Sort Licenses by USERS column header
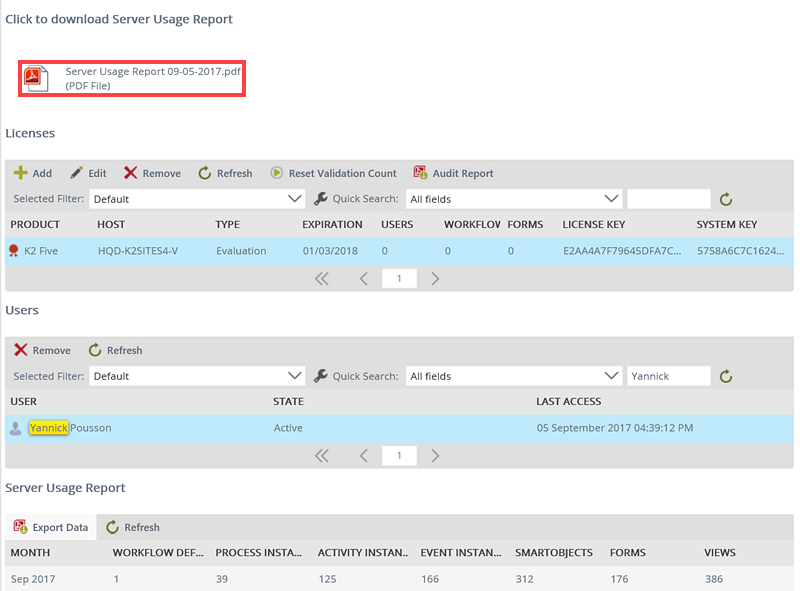This screenshot has height=591, width=800. (x=397, y=225)
